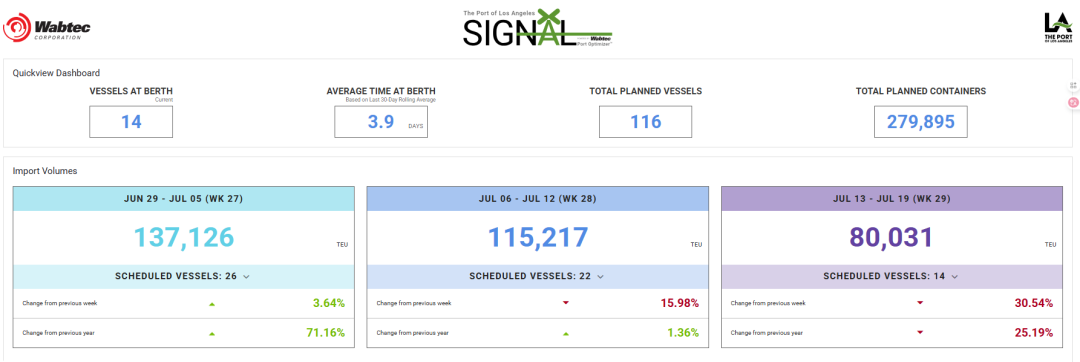Open the Port of Los Angeles Signal logo
The height and width of the screenshot is (362, 1080).
[x=537, y=28]
